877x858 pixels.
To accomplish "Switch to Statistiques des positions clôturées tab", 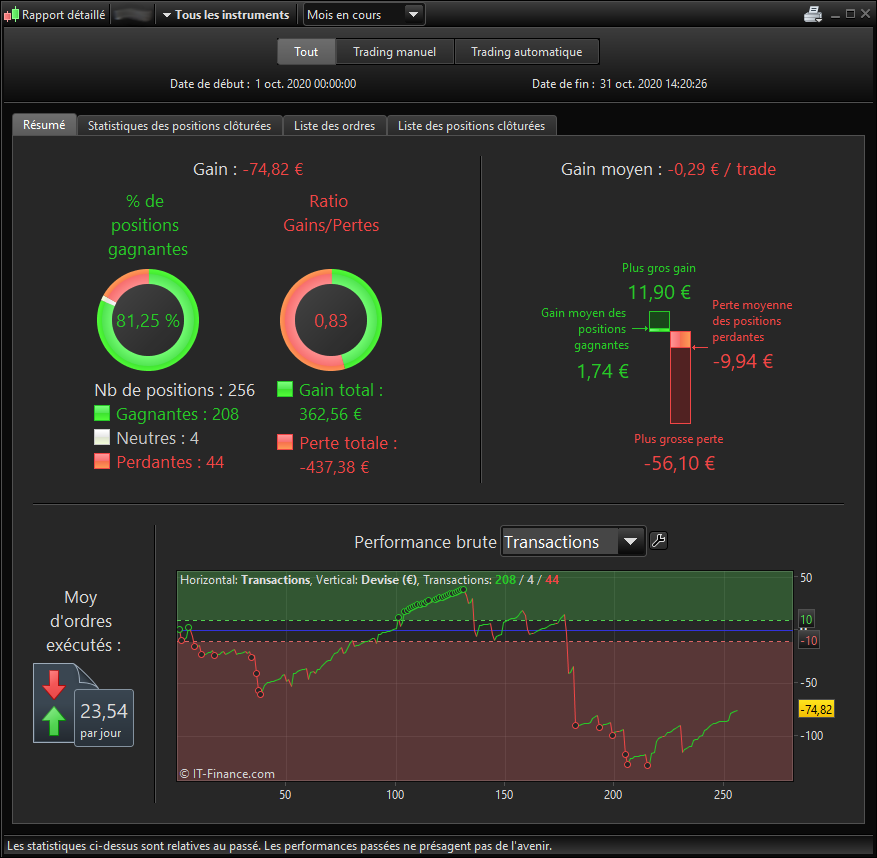I will point(180,126).
